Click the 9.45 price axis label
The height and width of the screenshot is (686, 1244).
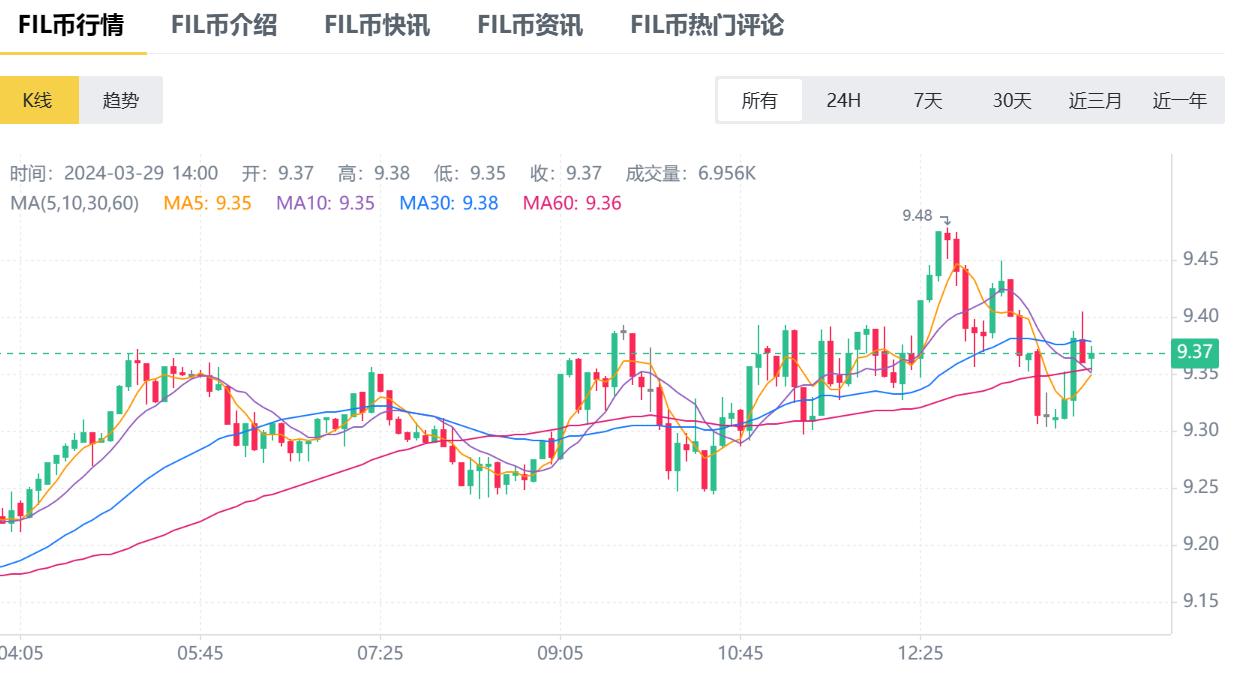[x=1199, y=259]
